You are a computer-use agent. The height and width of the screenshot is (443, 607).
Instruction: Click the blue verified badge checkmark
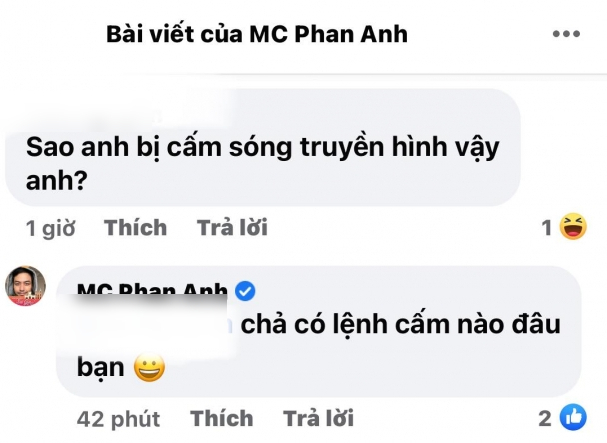pos(245,291)
